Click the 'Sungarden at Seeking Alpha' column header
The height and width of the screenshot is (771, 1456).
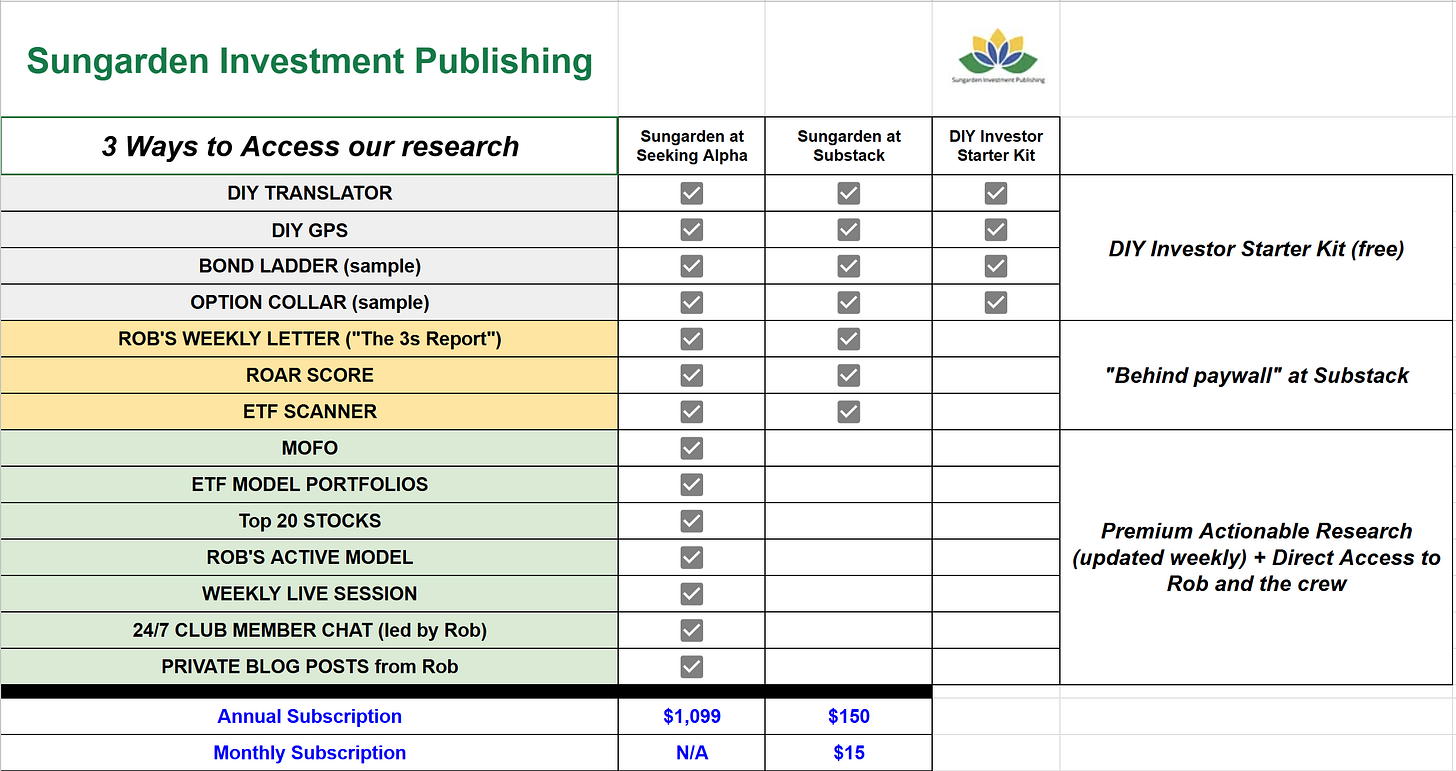[x=691, y=146]
